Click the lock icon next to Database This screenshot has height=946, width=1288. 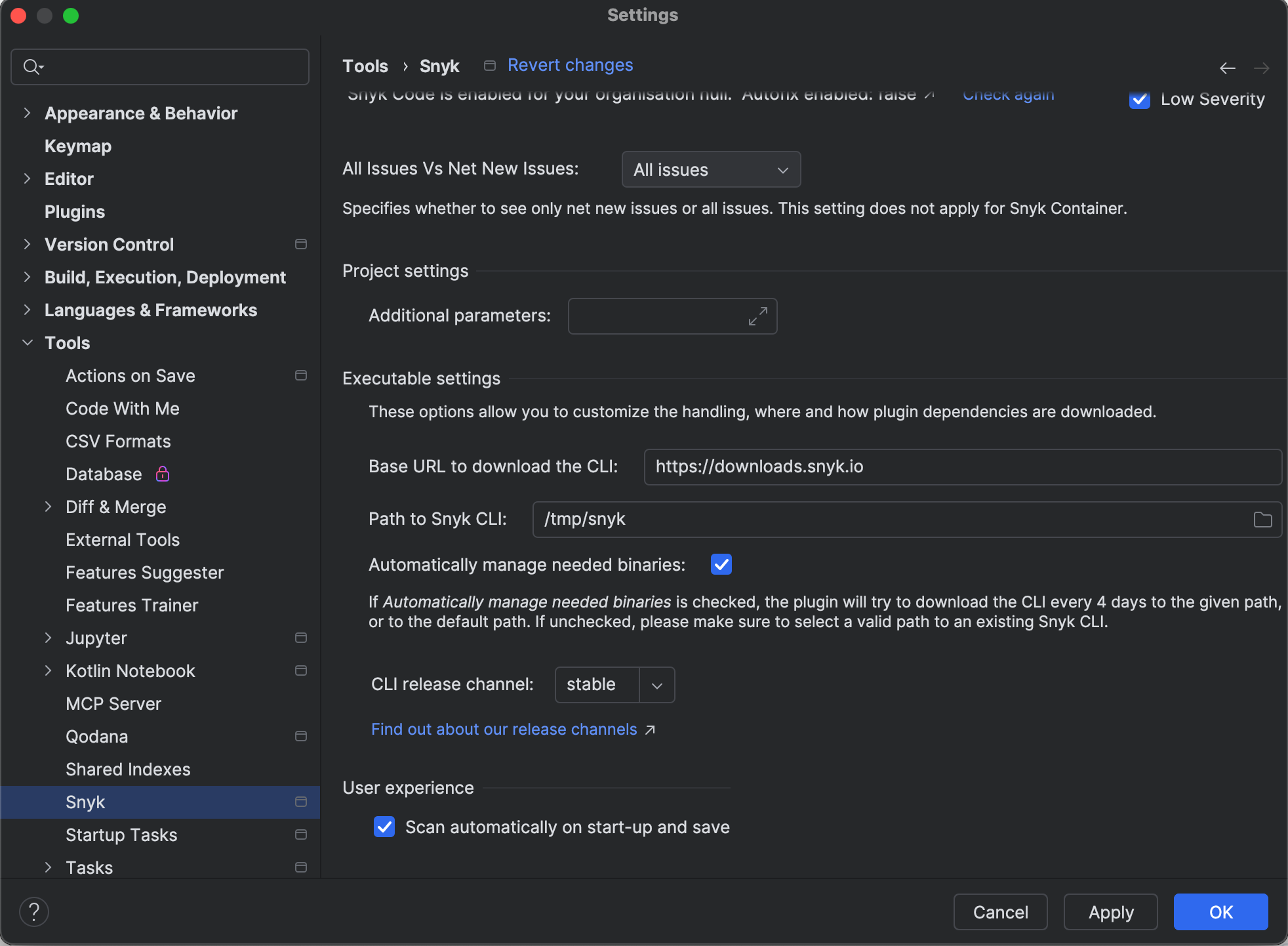(163, 474)
